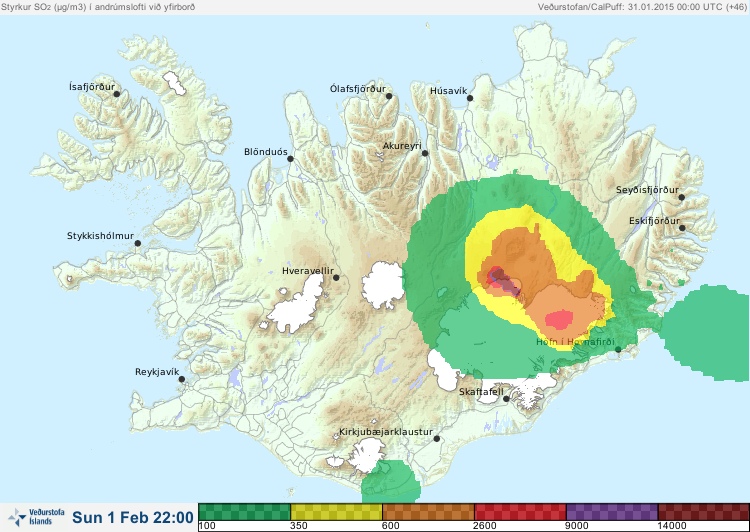This screenshot has width=750, height=532.
Task: Select the purple 9000 legend swatch
Action: click(612, 512)
